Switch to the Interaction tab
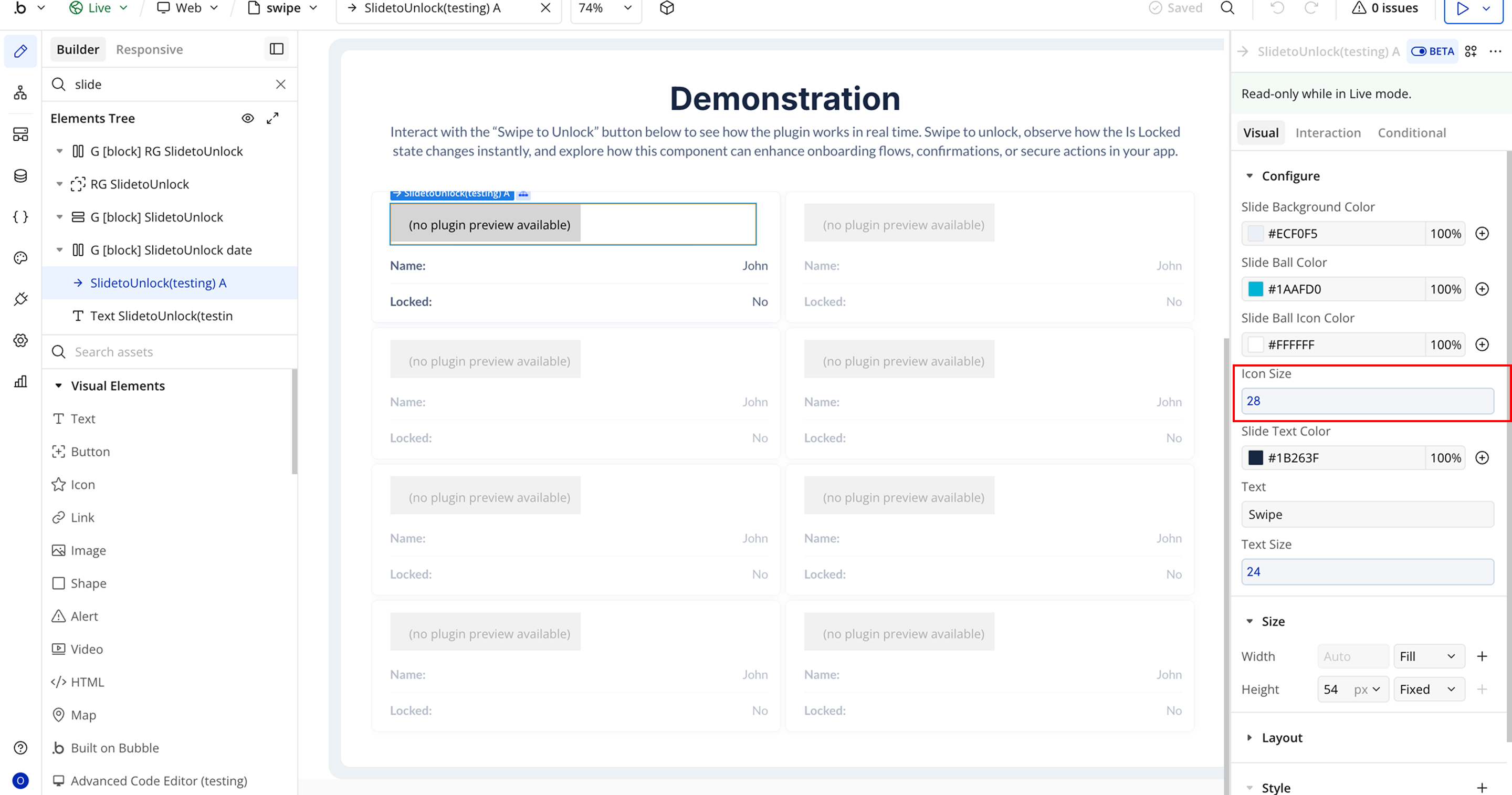This screenshot has width=1512, height=795. [x=1328, y=133]
